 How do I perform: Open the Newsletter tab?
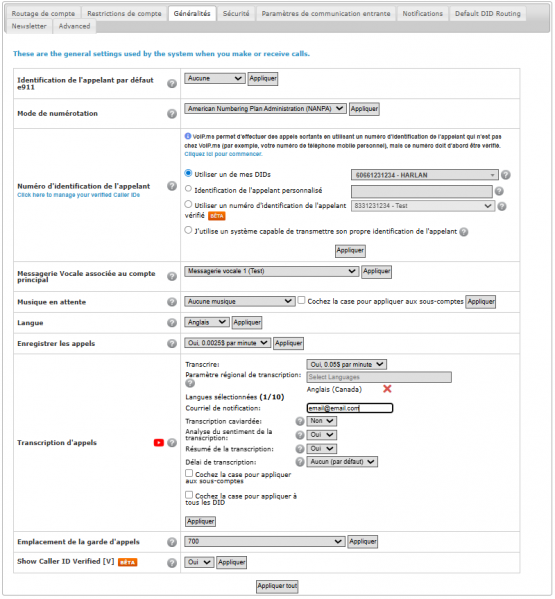[x=29, y=26]
